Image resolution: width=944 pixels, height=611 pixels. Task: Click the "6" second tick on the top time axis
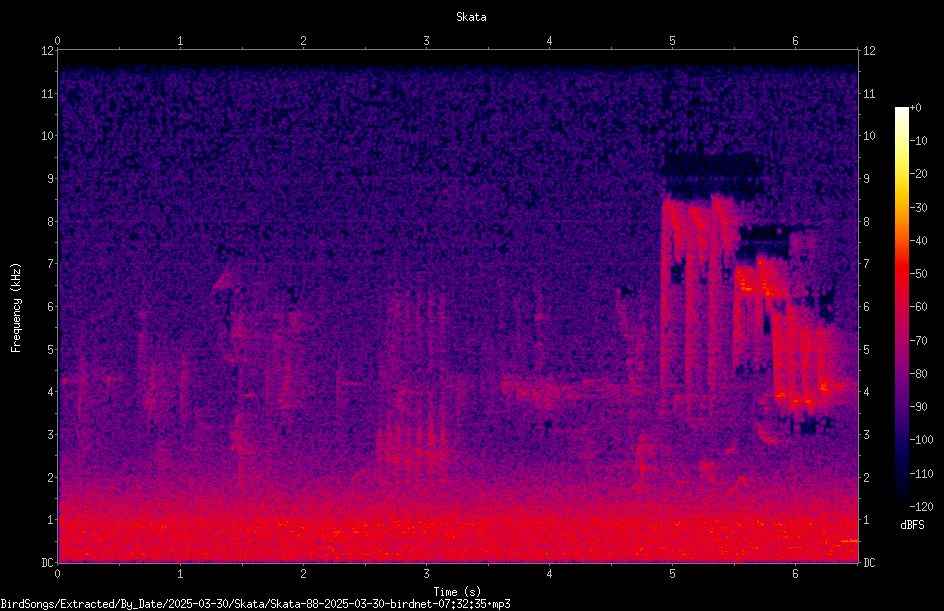(795, 41)
